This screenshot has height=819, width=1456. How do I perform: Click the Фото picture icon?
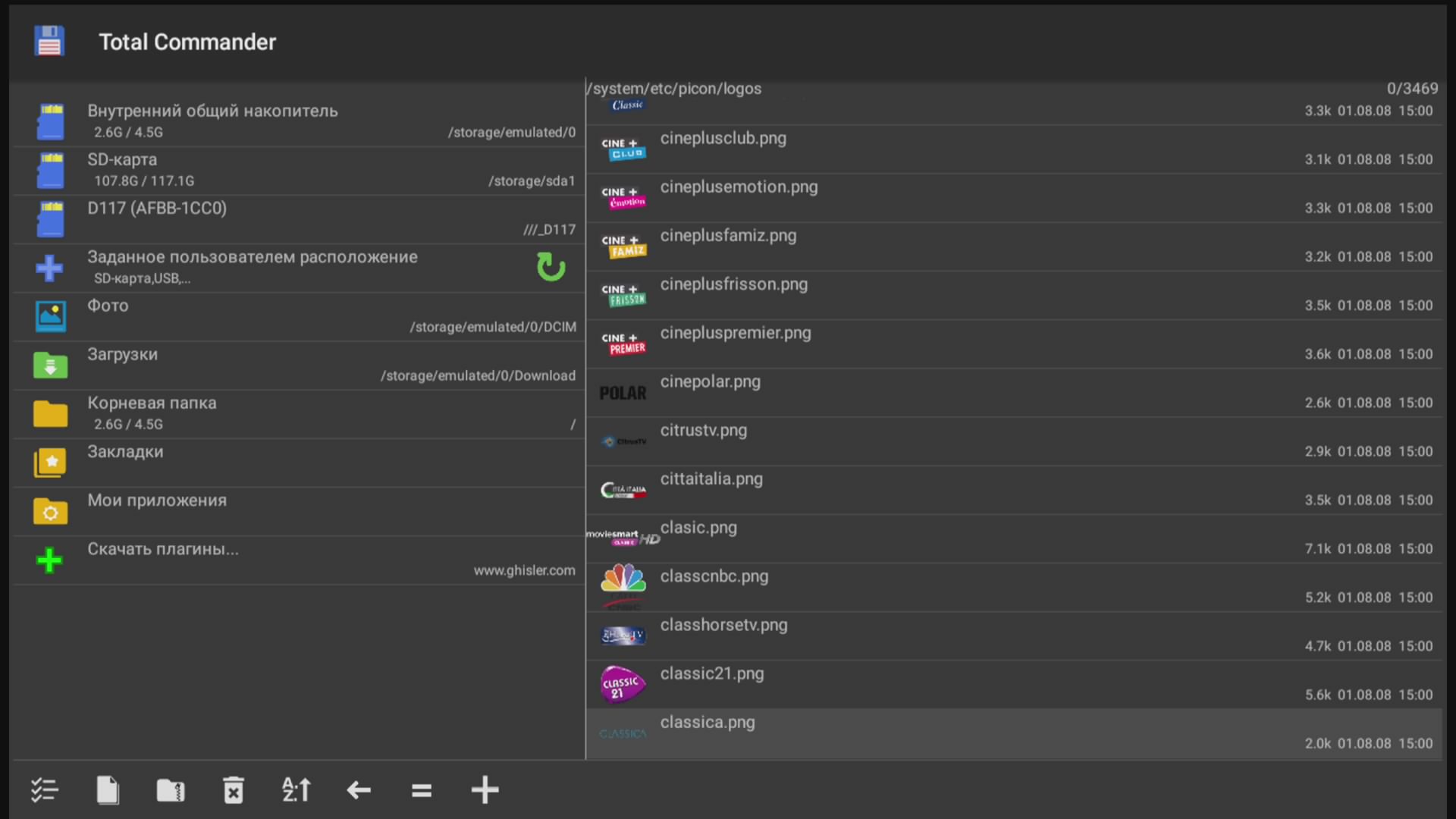coord(51,316)
